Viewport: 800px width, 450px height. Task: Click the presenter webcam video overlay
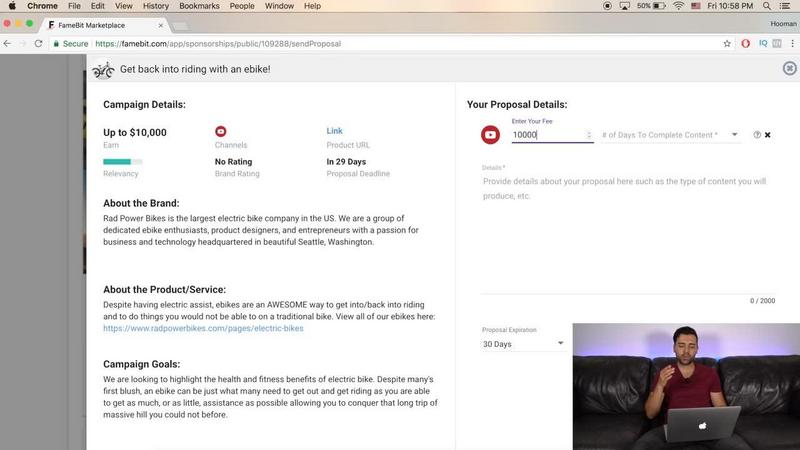(x=686, y=386)
